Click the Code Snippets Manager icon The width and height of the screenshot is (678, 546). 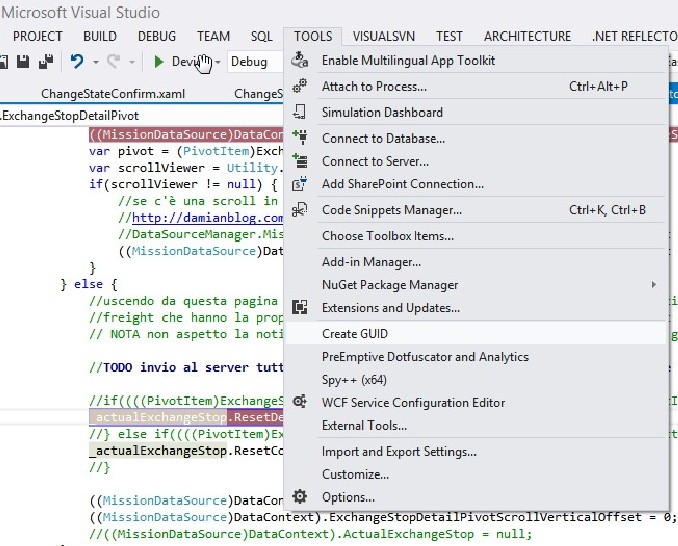tap(299, 210)
